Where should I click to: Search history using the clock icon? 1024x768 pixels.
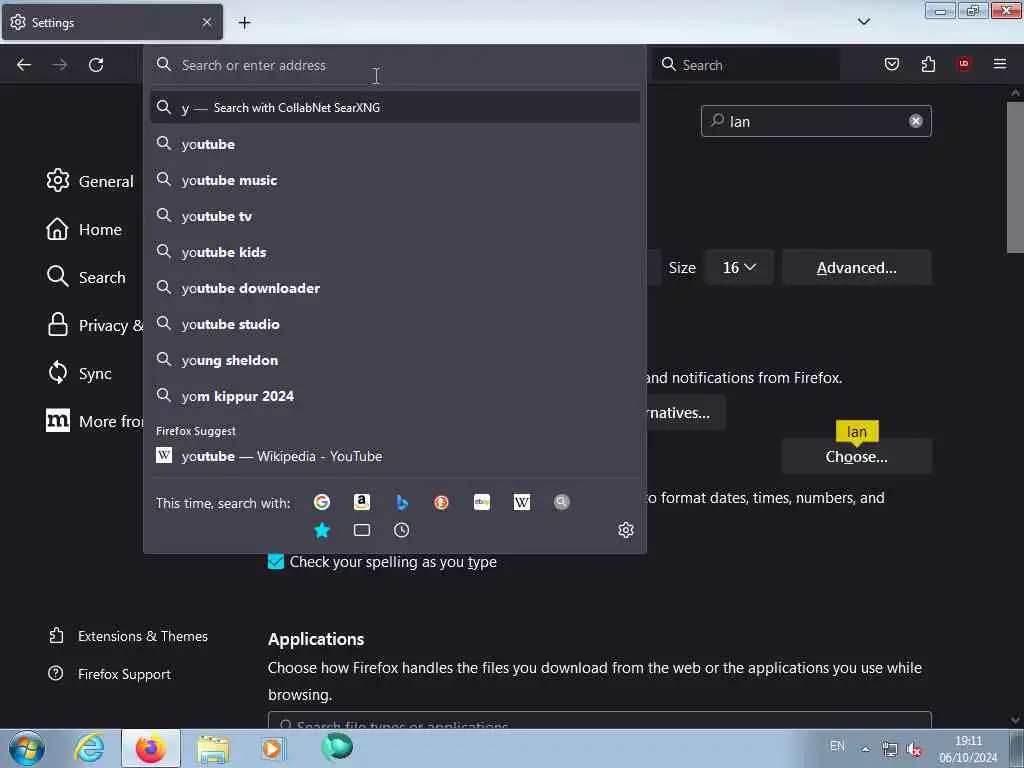(x=402, y=530)
